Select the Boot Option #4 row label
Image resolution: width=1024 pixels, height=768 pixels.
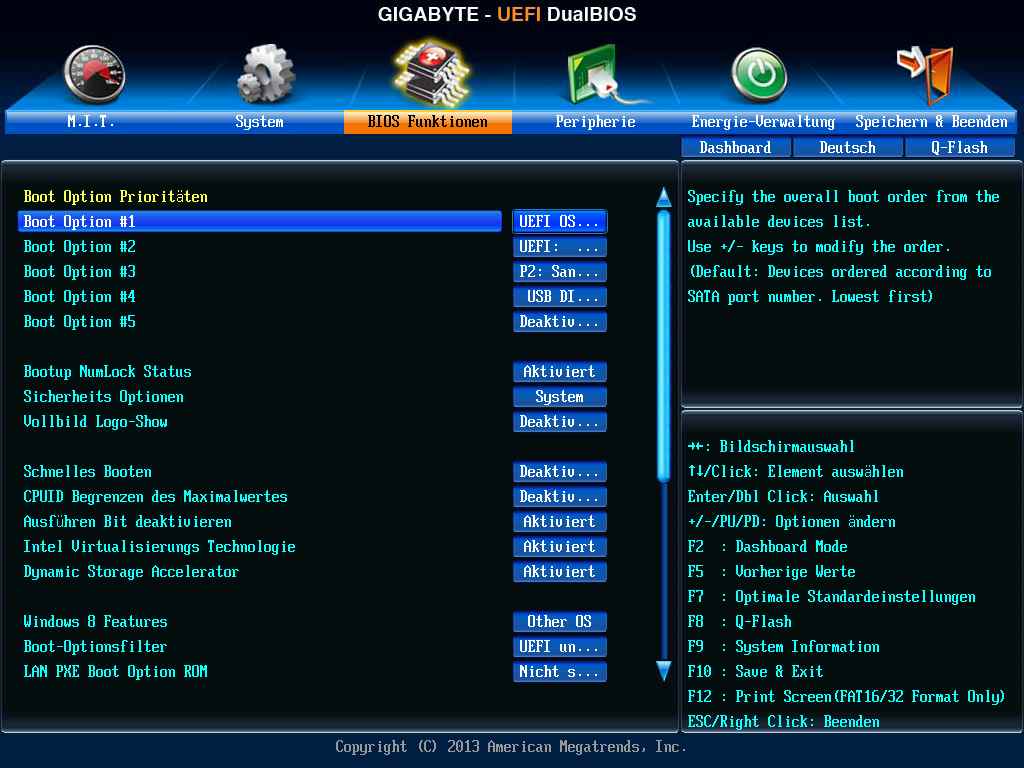click(80, 296)
